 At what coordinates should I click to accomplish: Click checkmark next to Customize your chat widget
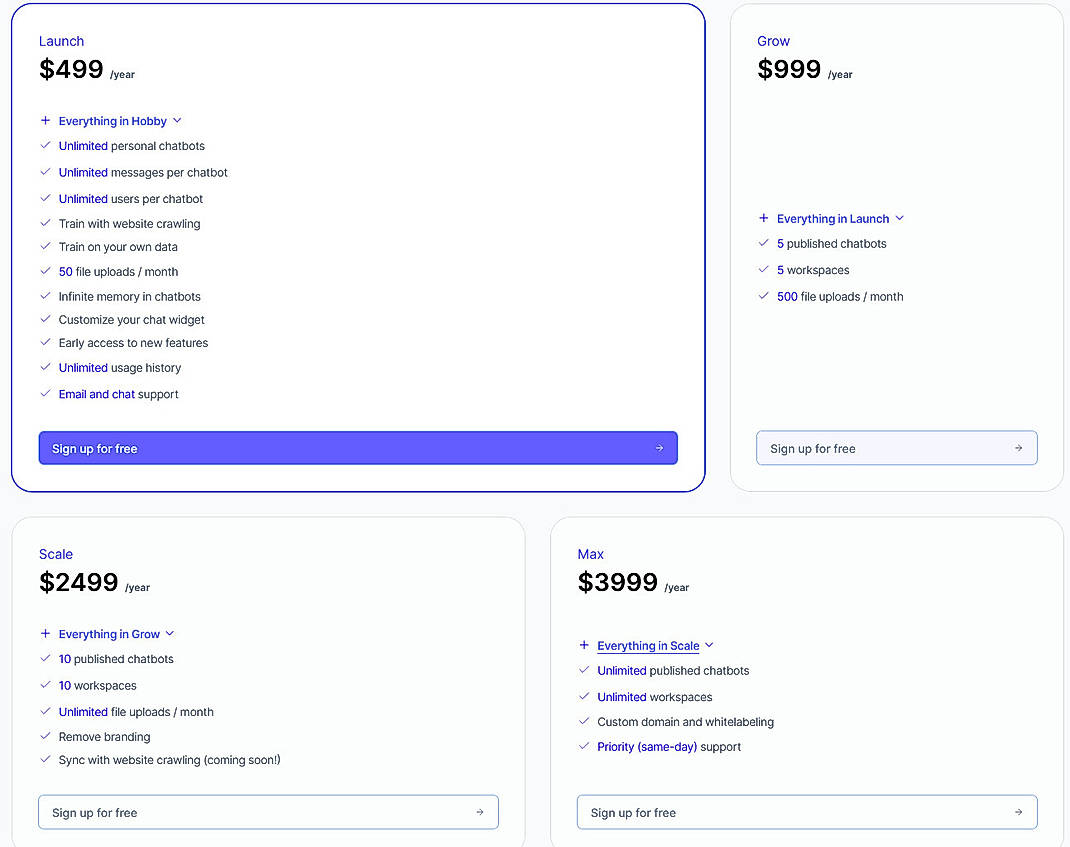pyautogui.click(x=45, y=319)
